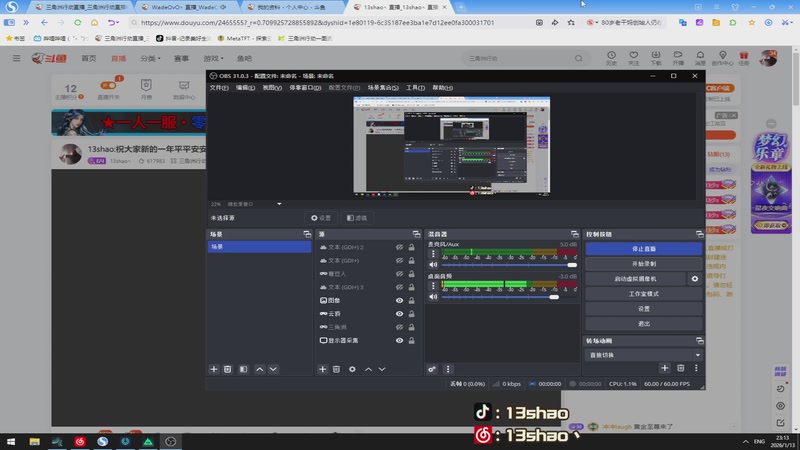Screen dimensions: 800x450
Task: Move source down arrow in the sources panel
Action: pyautogui.click(x=382, y=369)
